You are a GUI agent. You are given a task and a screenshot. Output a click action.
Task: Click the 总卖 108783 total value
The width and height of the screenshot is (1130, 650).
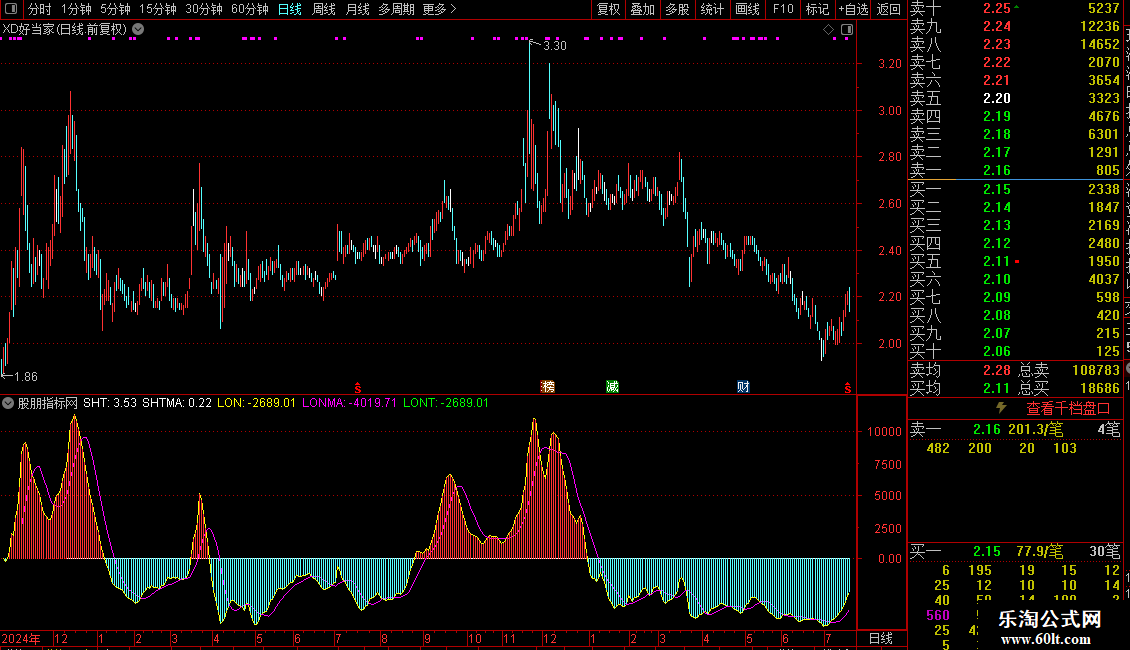pyautogui.click(x=1069, y=370)
